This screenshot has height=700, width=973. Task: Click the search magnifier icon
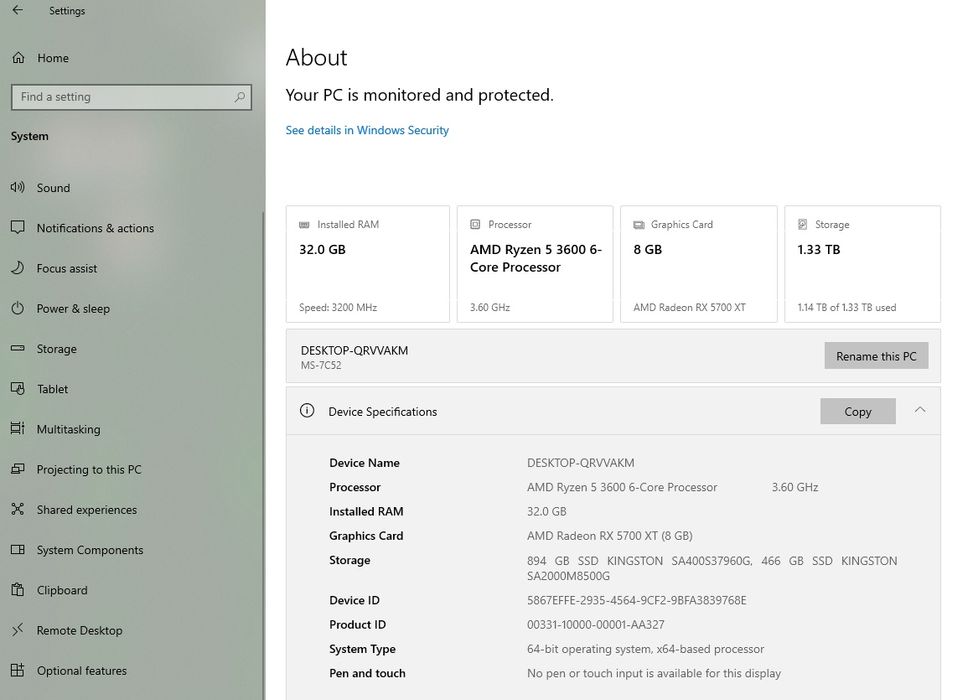(239, 97)
